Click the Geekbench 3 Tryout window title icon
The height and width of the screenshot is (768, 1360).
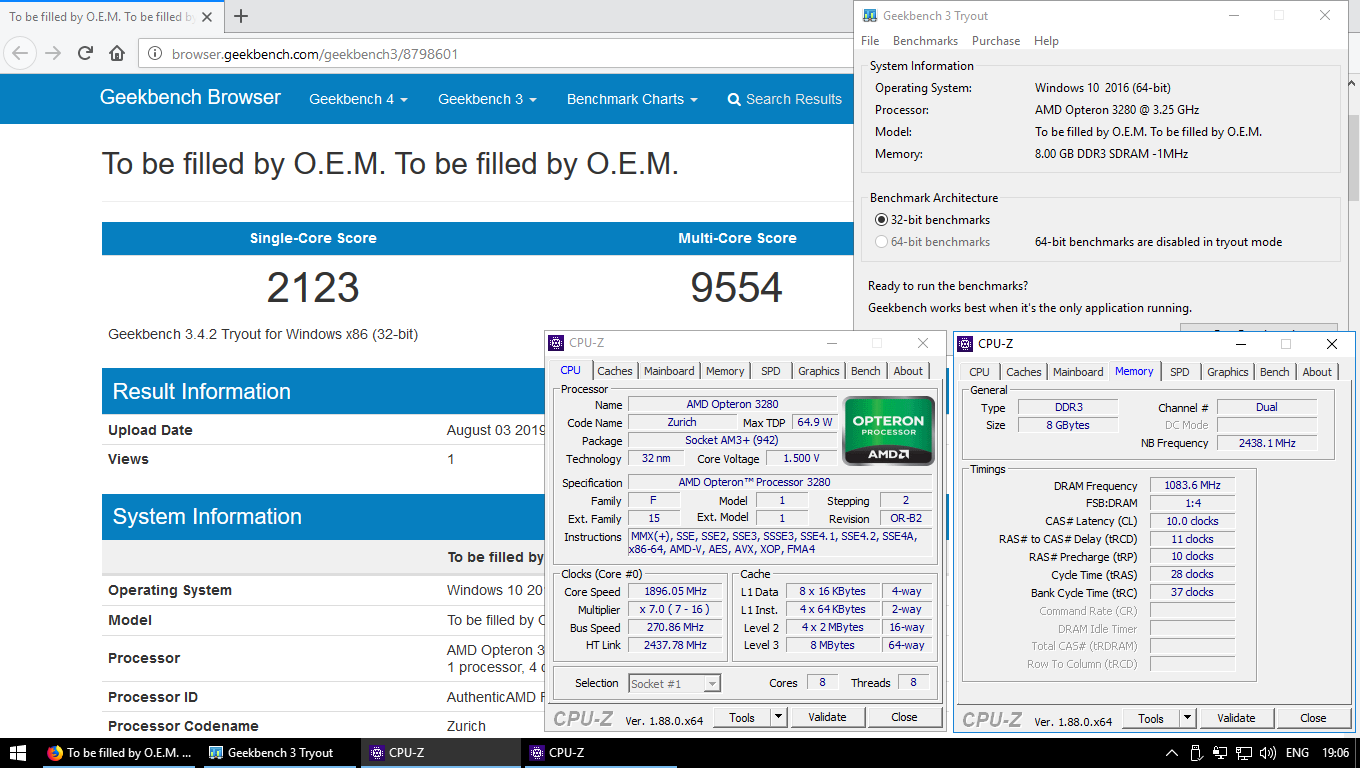871,15
